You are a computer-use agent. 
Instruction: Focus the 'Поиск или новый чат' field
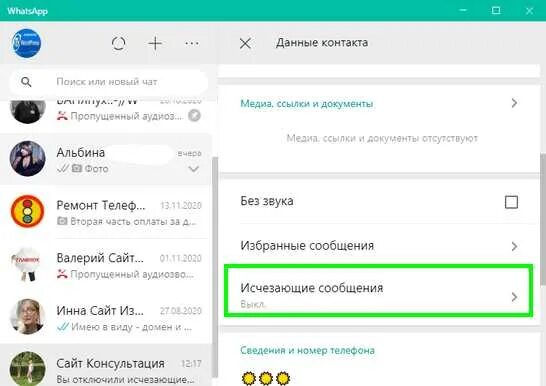coord(109,82)
